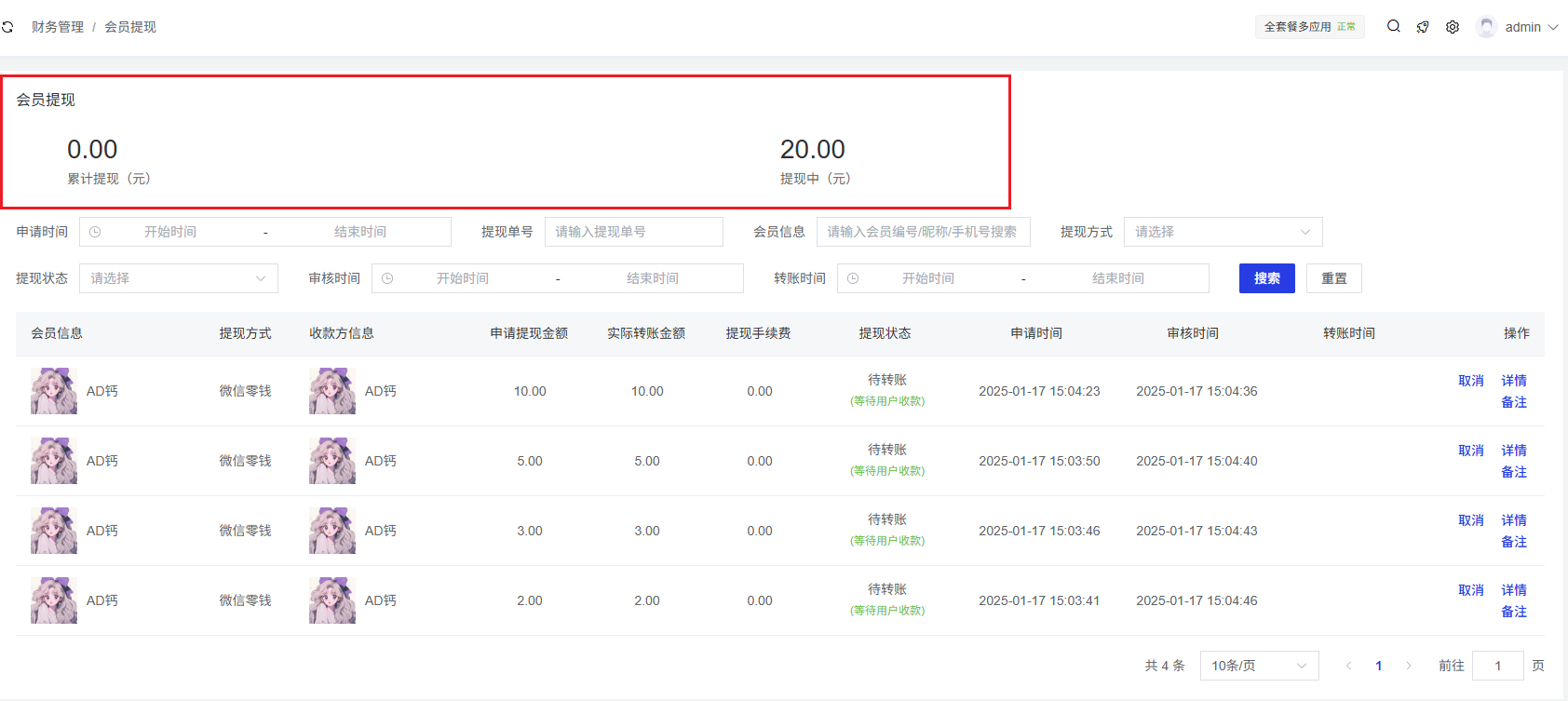Screen dimensions: 1568x701
Task: Click the clock icon in 转账时间 field
Action: (853, 278)
